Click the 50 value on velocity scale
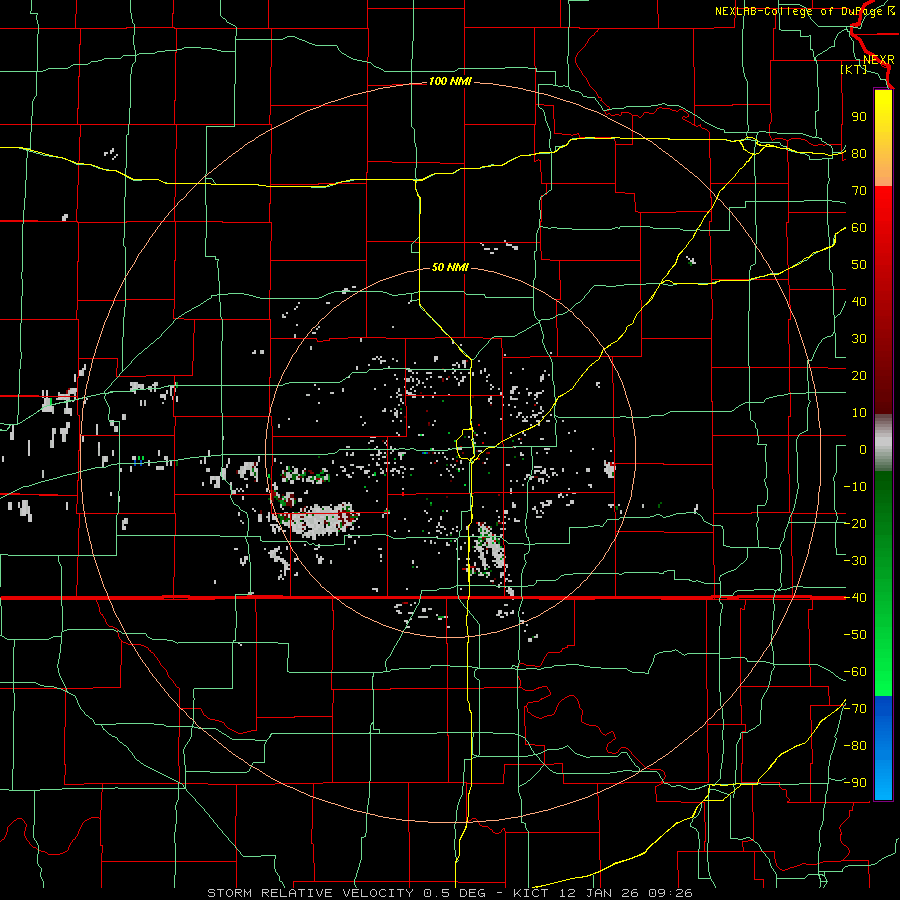The height and width of the screenshot is (900, 900). click(859, 265)
